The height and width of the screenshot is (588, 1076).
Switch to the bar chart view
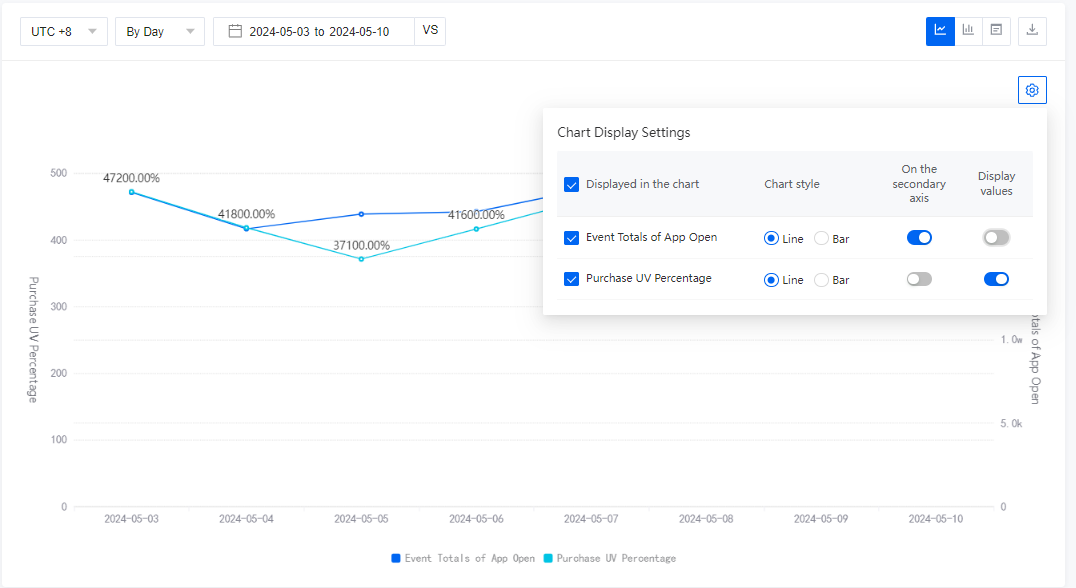[968, 31]
